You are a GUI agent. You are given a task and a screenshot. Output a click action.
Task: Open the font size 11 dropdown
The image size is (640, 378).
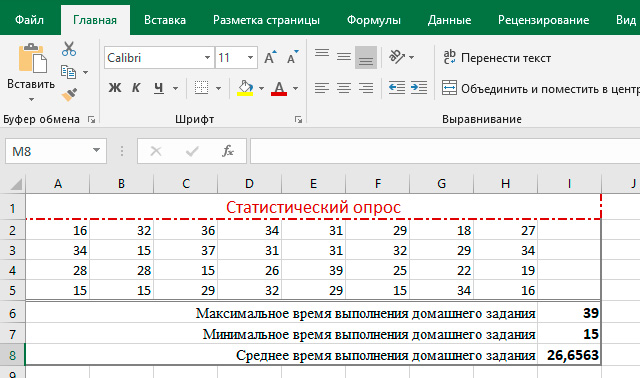(251, 58)
